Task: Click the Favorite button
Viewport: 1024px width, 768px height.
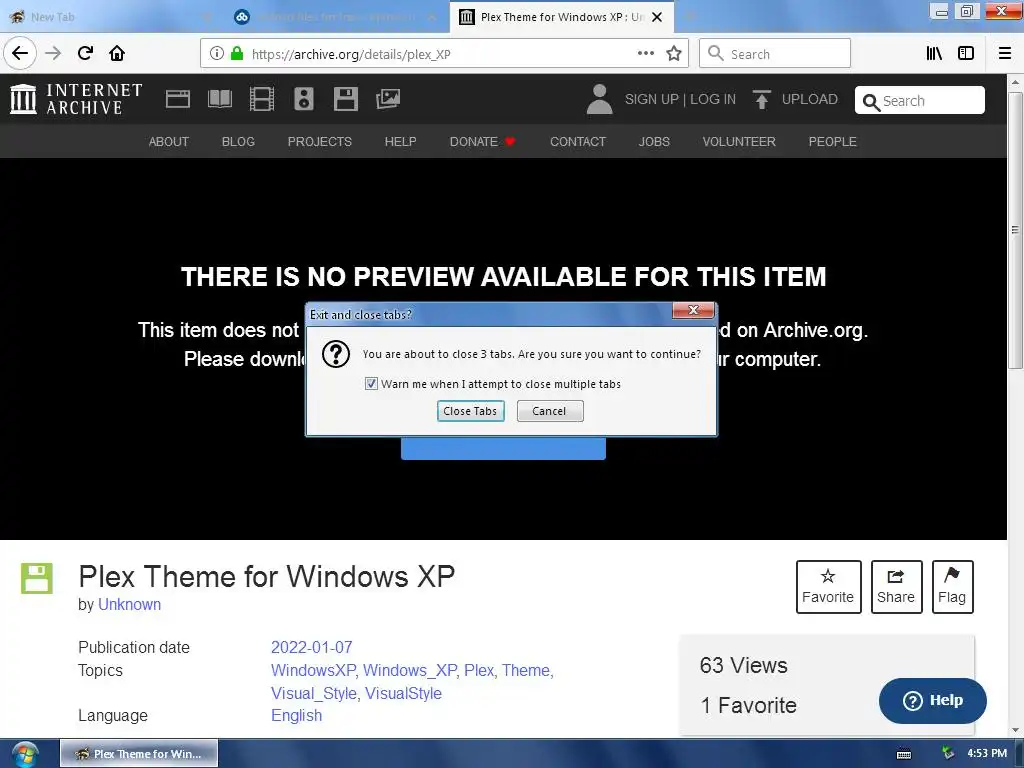Action: pyautogui.click(x=828, y=586)
